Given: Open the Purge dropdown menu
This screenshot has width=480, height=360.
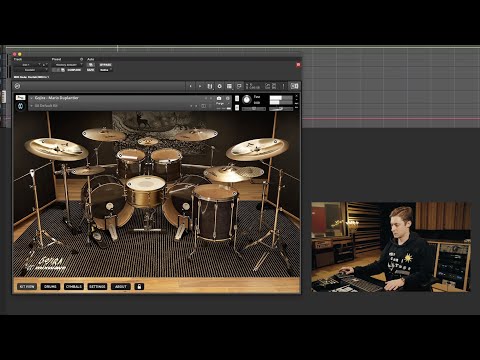Looking at the screenshot, I should [x=223, y=104].
